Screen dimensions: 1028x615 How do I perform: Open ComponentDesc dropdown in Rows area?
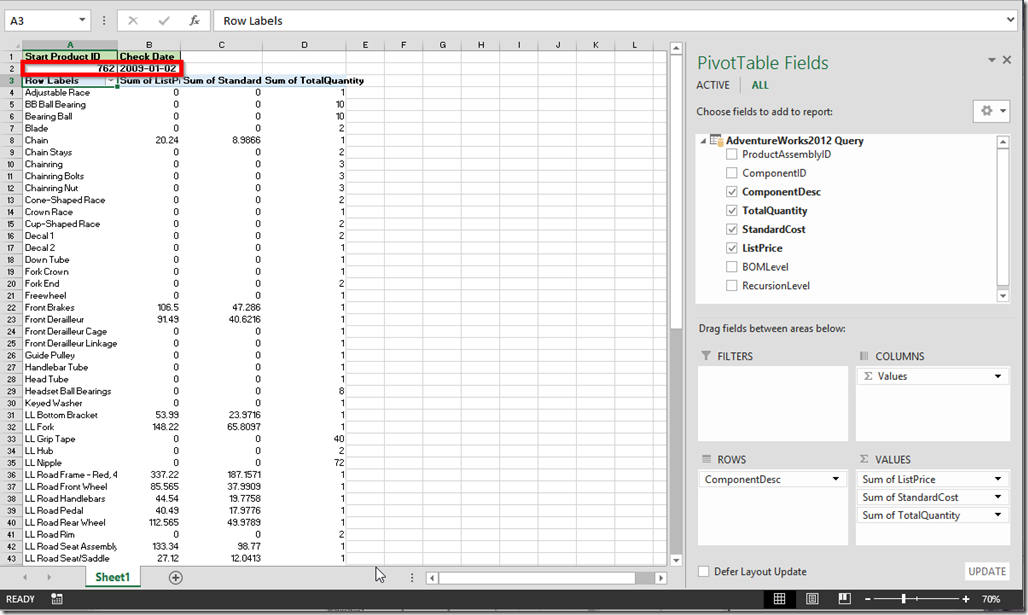tap(836, 479)
